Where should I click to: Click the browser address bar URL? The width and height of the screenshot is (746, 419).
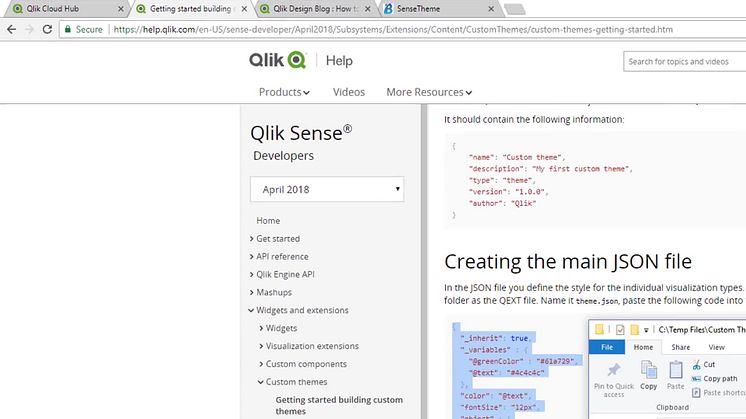(x=393, y=29)
